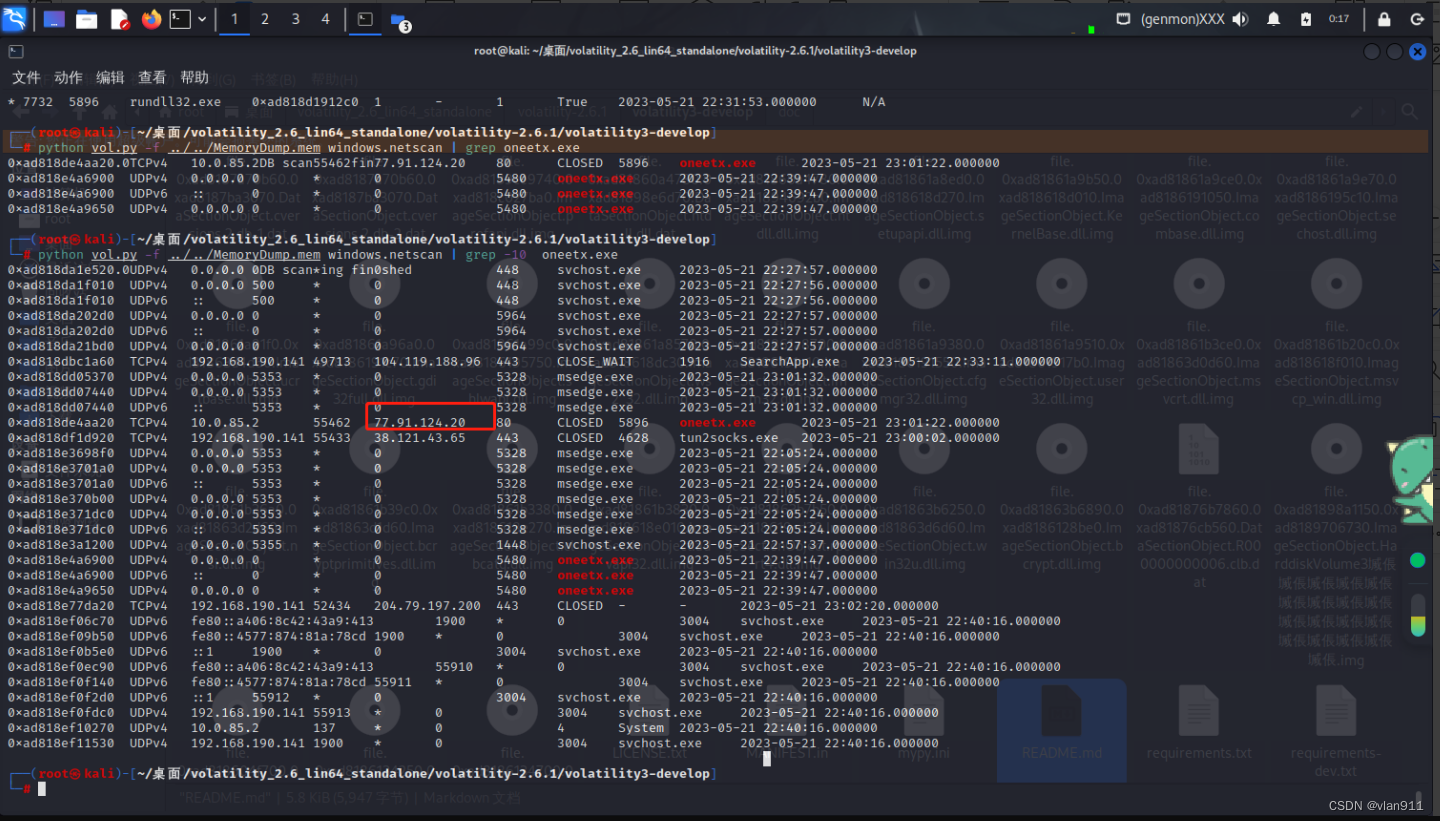Open the 动作 menu
1440x821 pixels.
click(68, 77)
